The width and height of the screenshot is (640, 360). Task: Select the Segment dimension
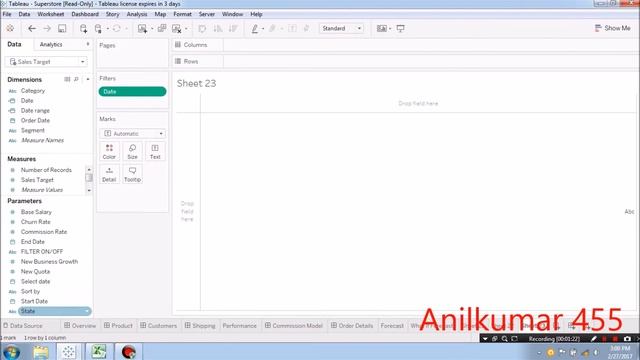[33, 130]
